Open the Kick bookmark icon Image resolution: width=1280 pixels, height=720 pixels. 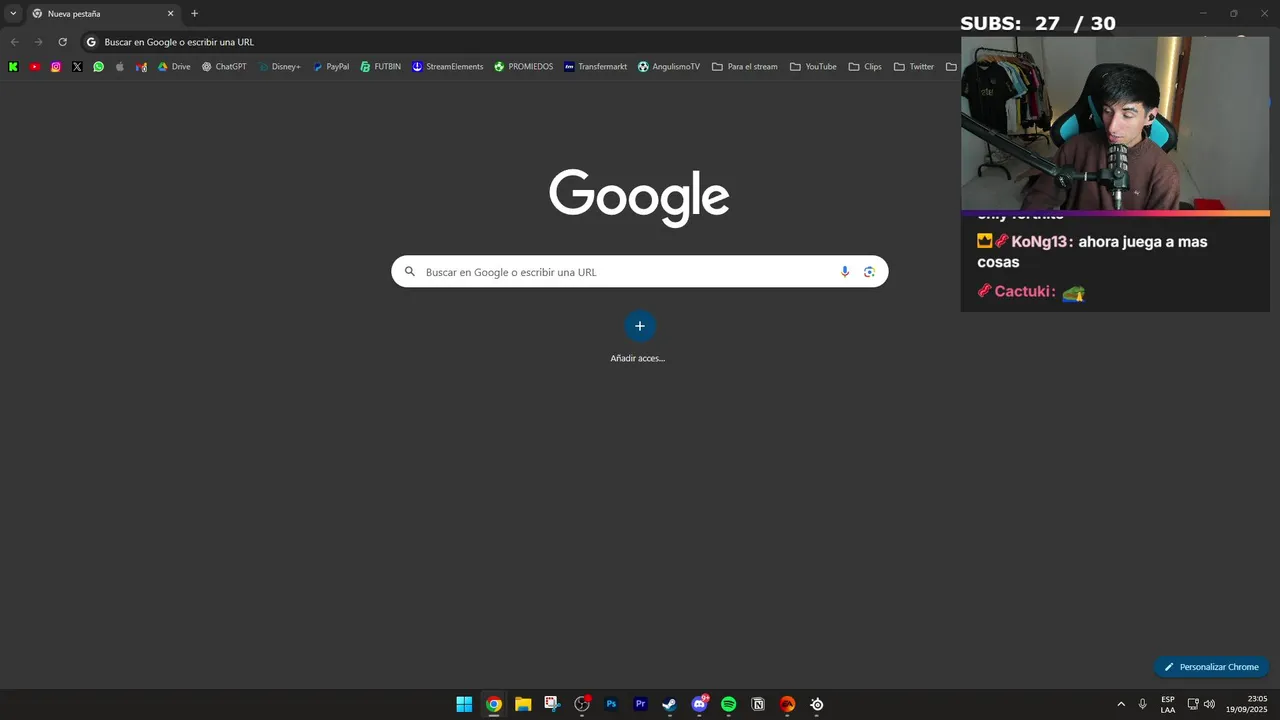(x=13, y=67)
